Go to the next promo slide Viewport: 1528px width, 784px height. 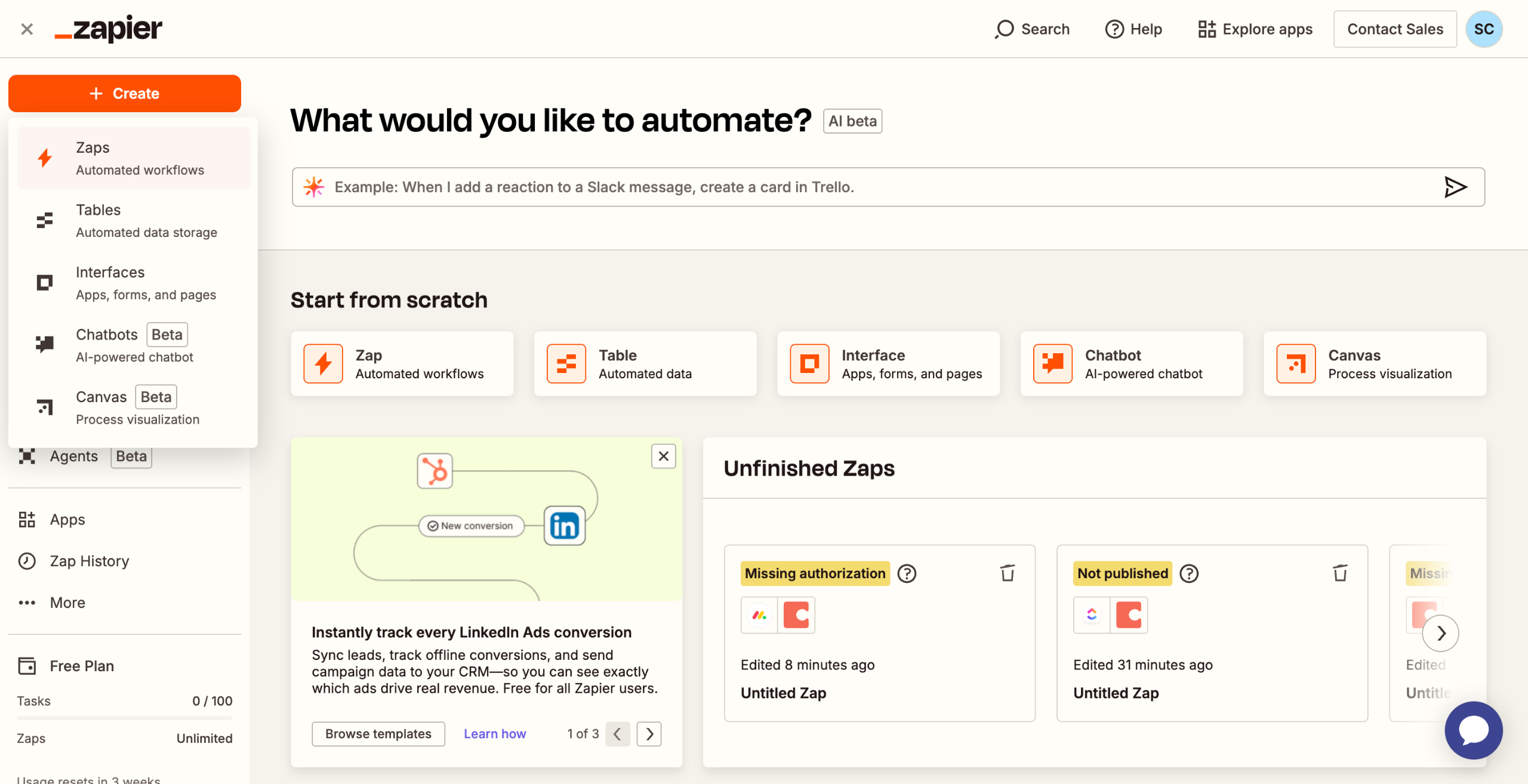coord(649,734)
